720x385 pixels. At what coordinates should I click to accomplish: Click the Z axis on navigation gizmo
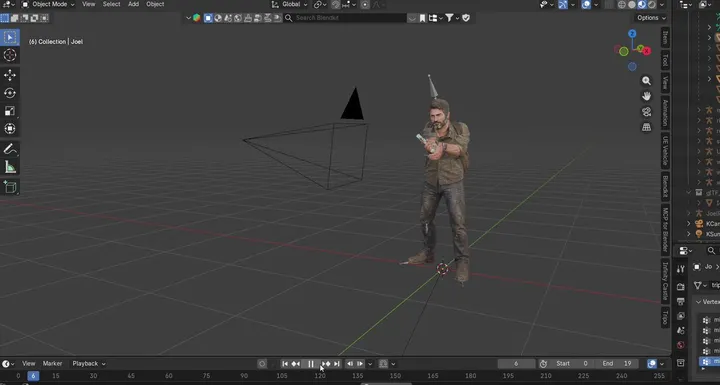click(632, 34)
